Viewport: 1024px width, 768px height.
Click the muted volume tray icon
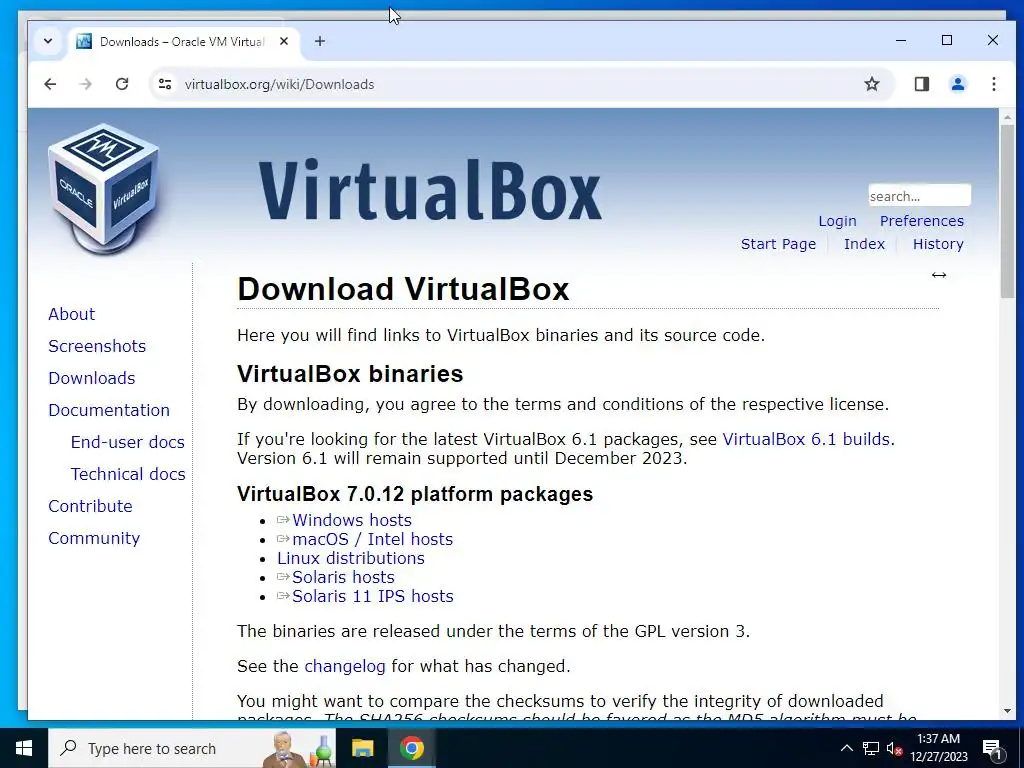(894, 748)
